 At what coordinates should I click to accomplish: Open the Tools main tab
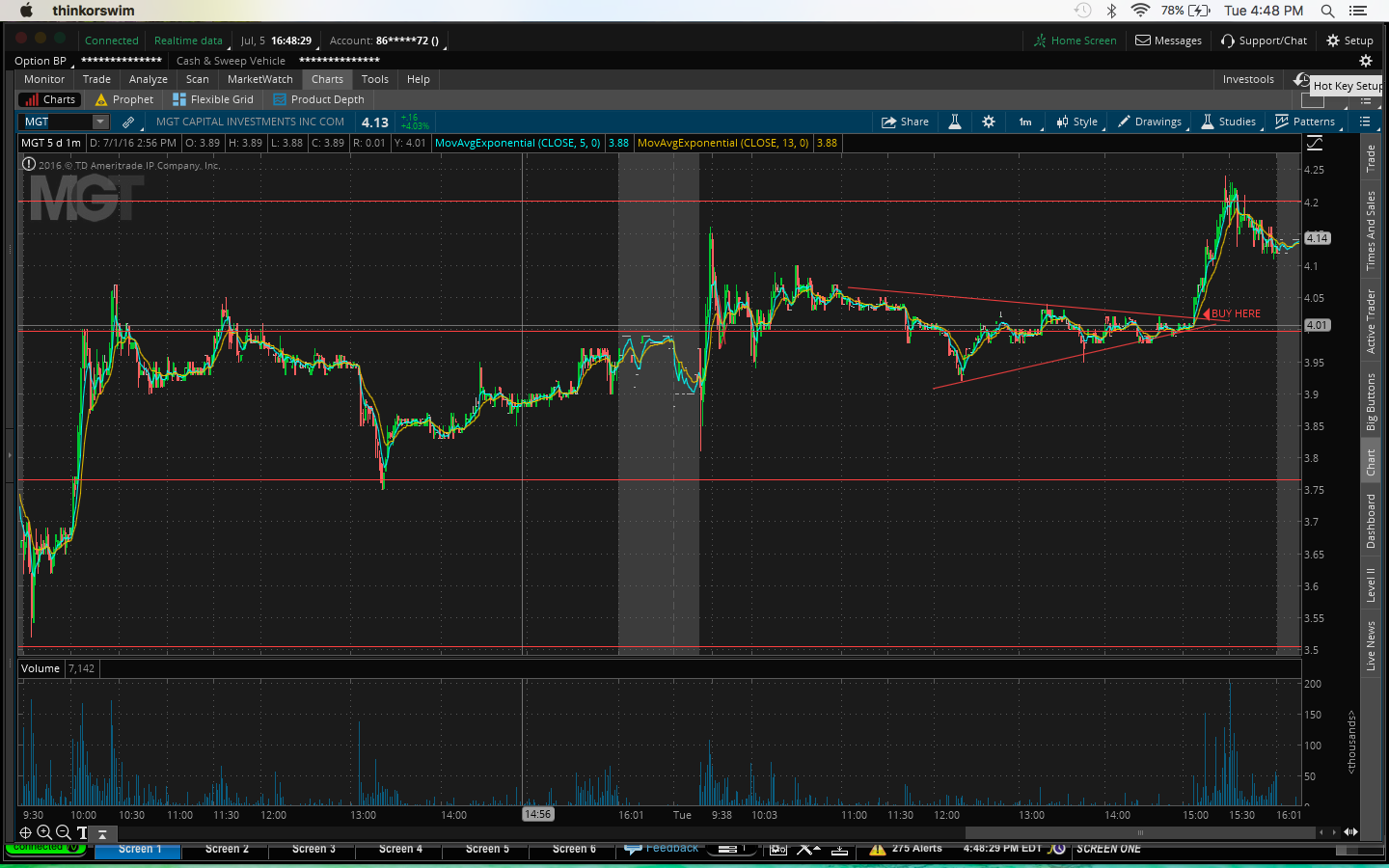(375, 79)
